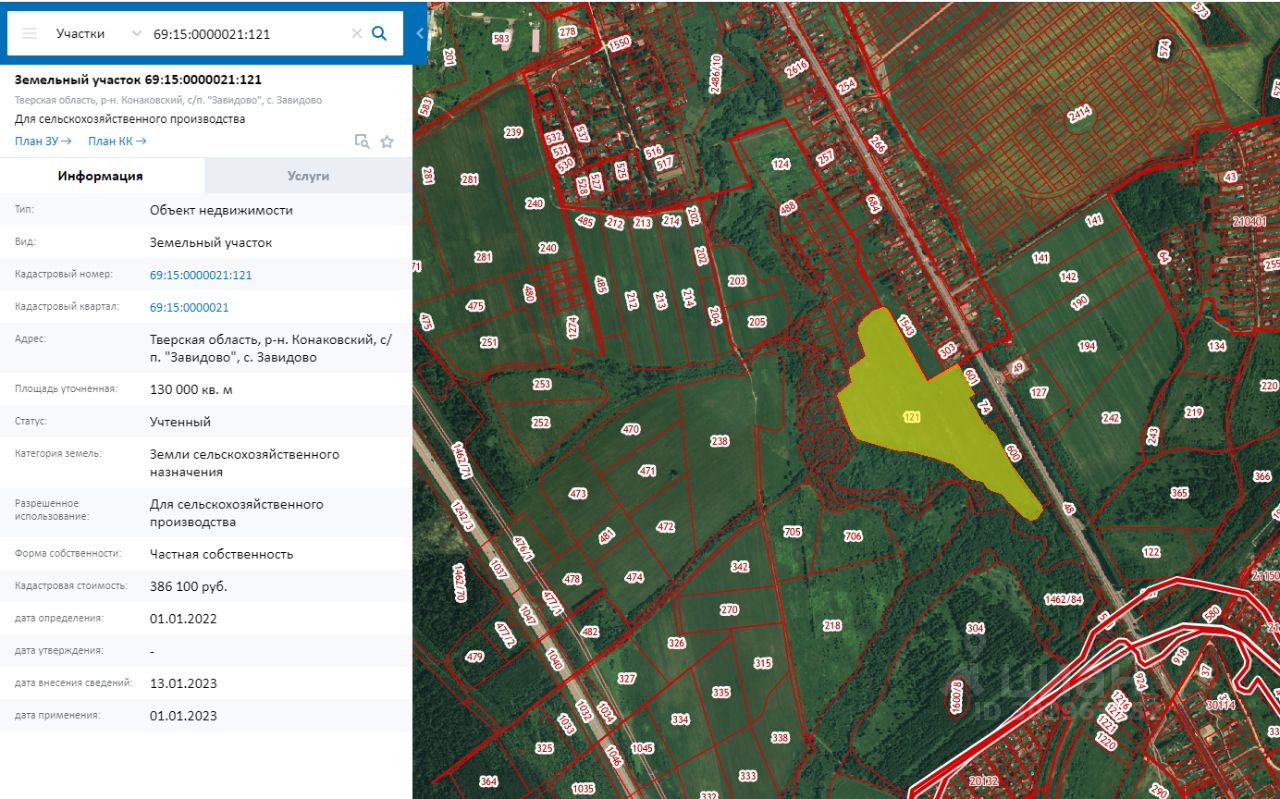
Task: Click parcel 2414 in the map
Action: (x=1079, y=115)
